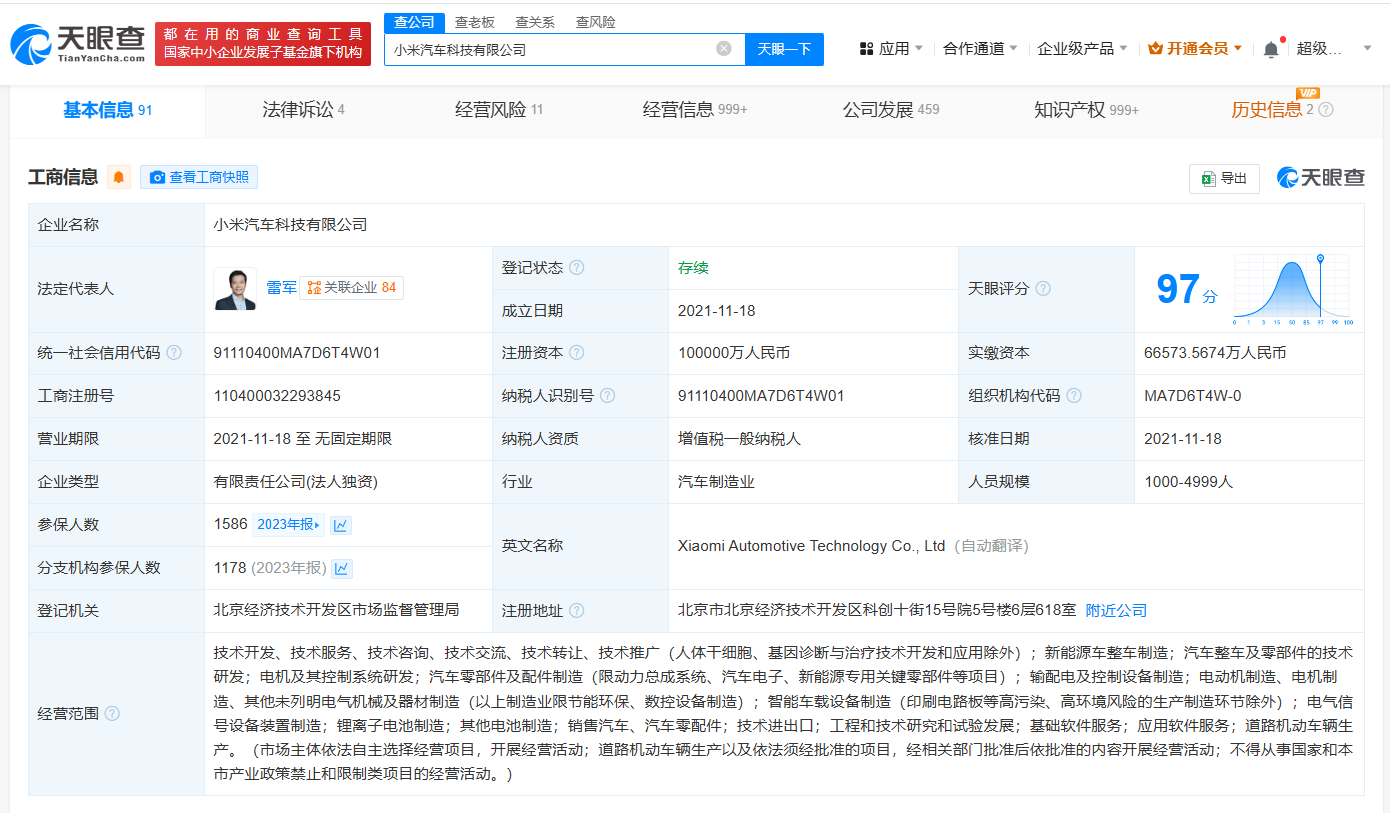Open the 雷军 legal representative link
The width and height of the screenshot is (1390, 813).
[281, 288]
